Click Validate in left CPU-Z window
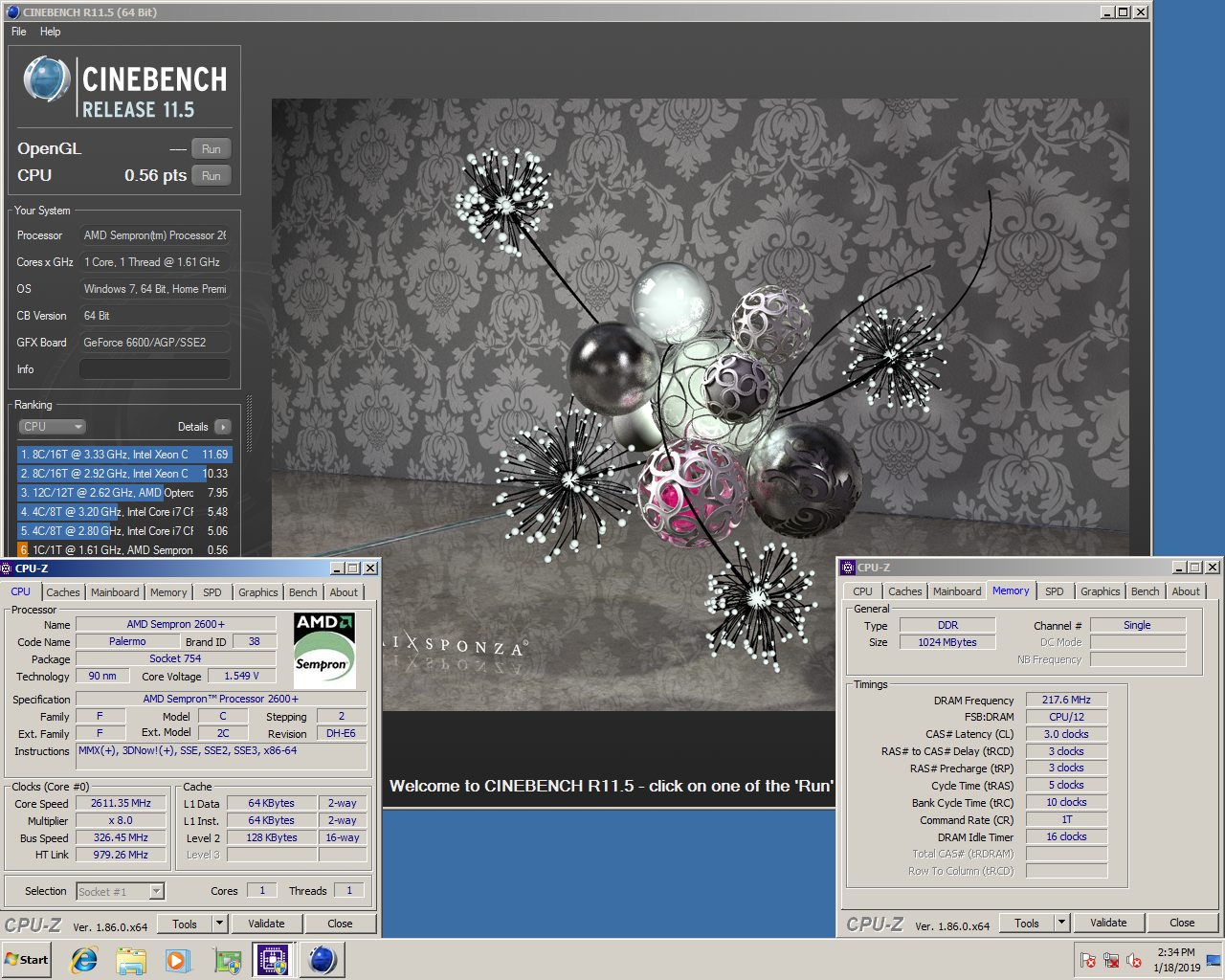1225x980 pixels. tap(266, 924)
